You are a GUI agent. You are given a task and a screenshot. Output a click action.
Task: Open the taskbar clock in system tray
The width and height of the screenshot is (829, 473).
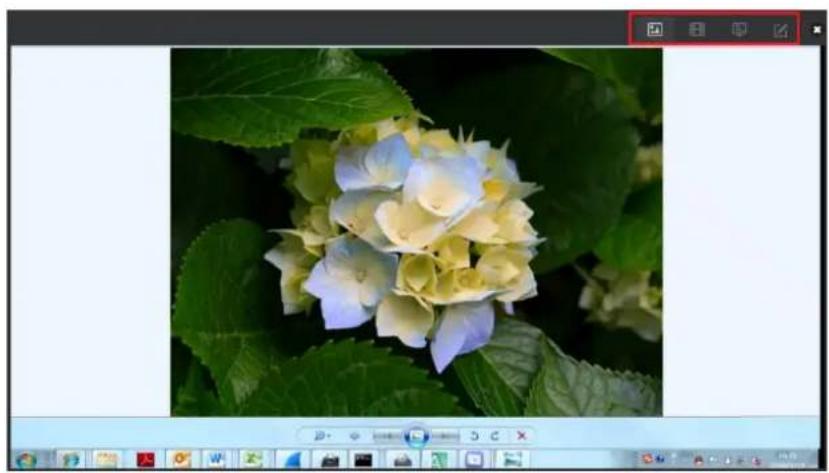[790, 459]
